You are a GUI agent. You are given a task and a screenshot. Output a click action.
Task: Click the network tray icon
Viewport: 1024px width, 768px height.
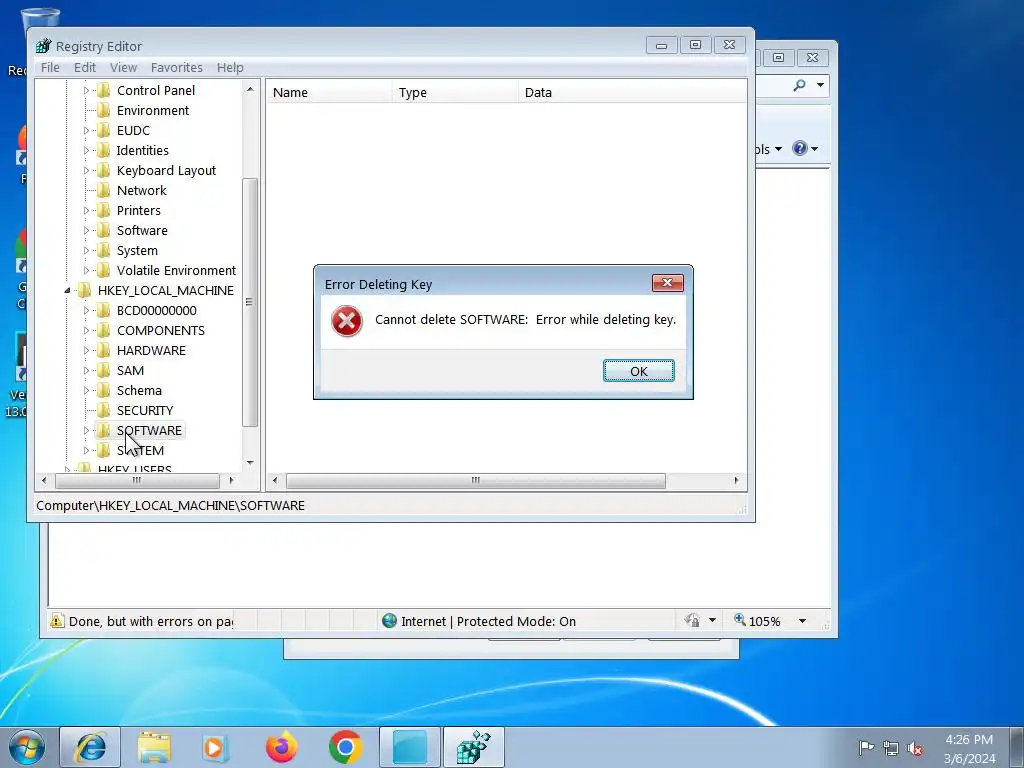click(x=891, y=748)
